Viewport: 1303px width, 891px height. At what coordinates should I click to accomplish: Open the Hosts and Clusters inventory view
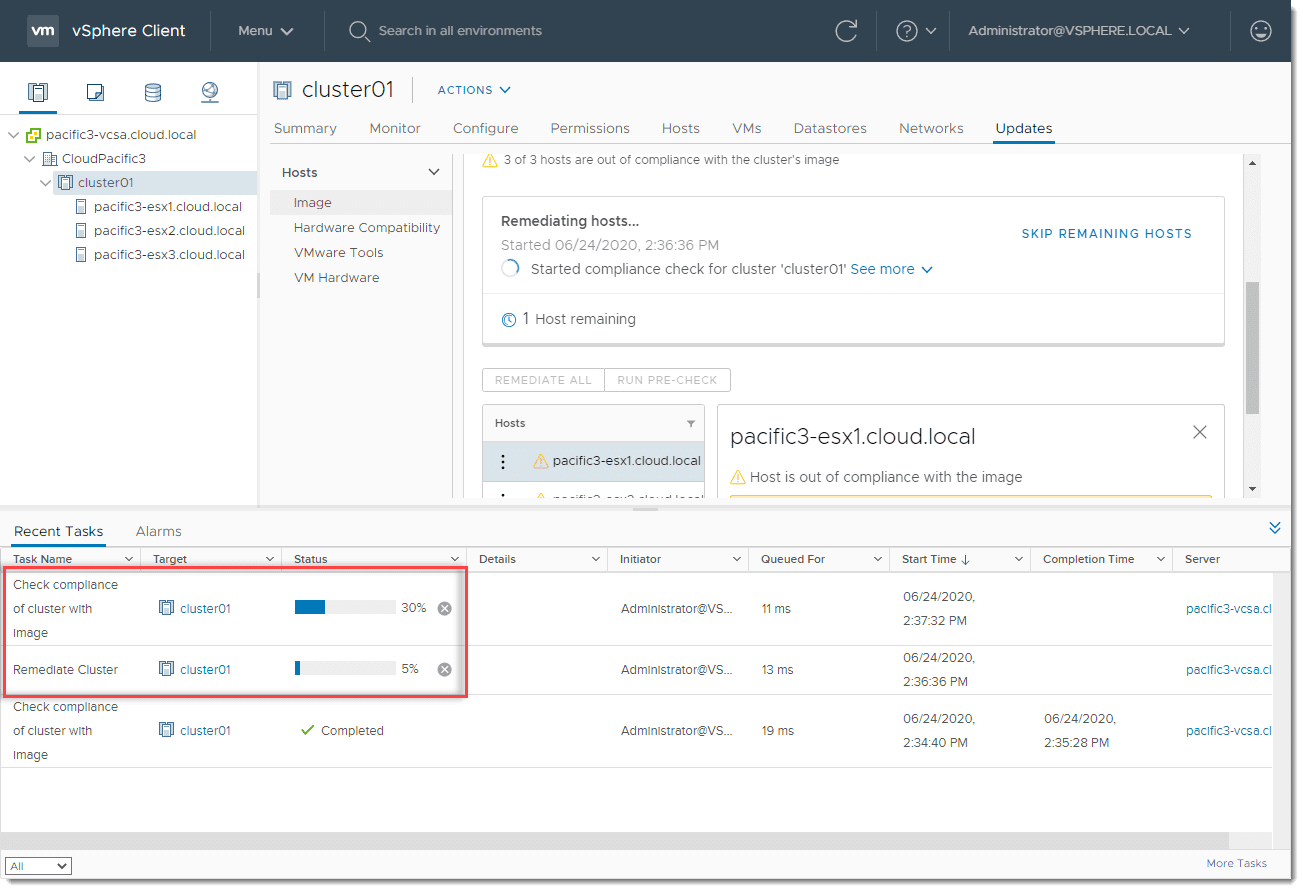pyautogui.click(x=38, y=93)
